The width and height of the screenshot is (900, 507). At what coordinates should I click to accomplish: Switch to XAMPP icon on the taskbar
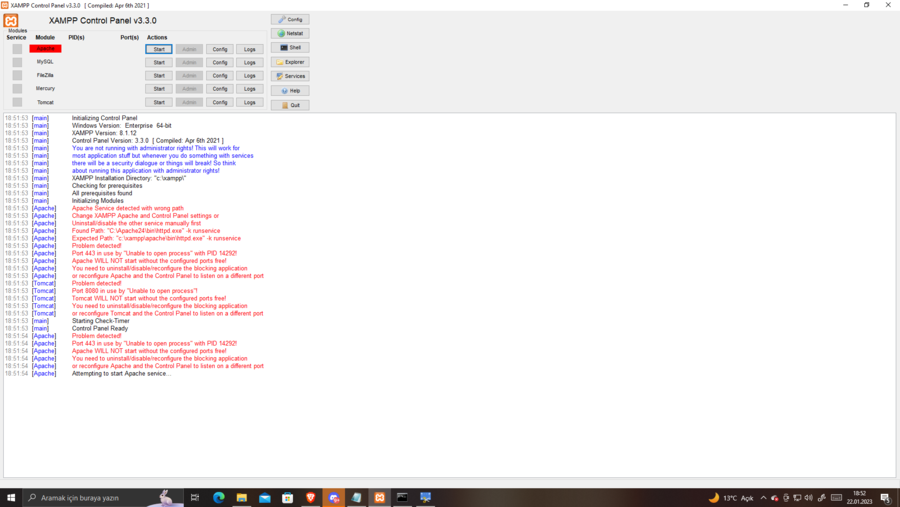coord(379,498)
